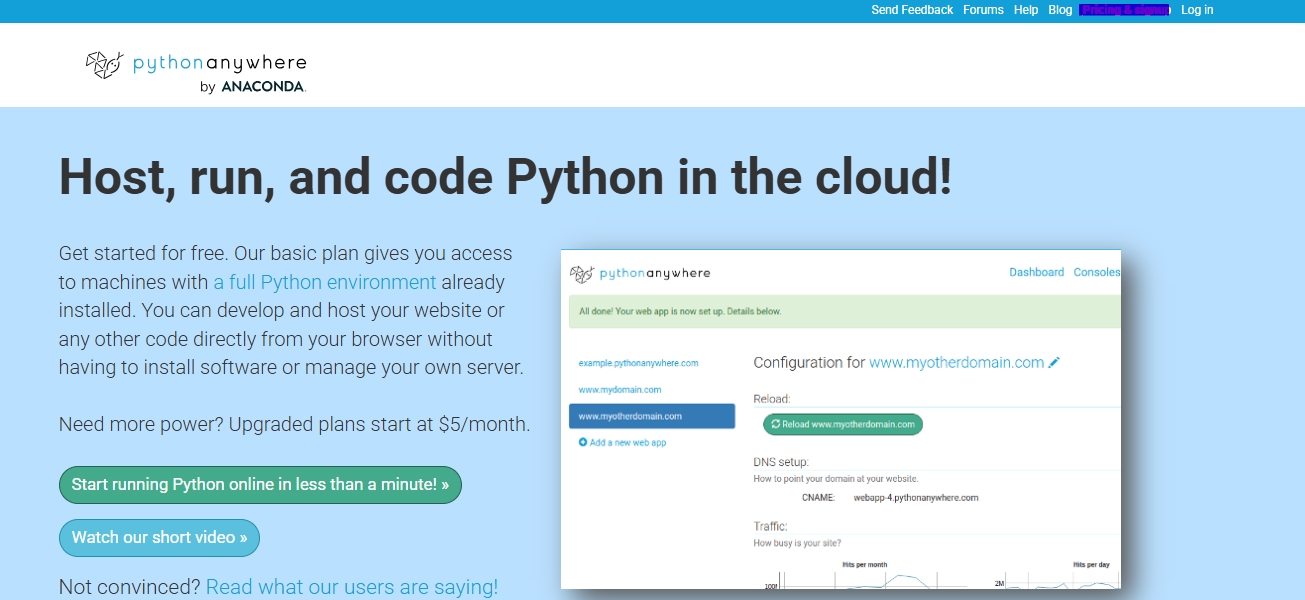
Task: Open Send Feedback link
Action: [912, 10]
